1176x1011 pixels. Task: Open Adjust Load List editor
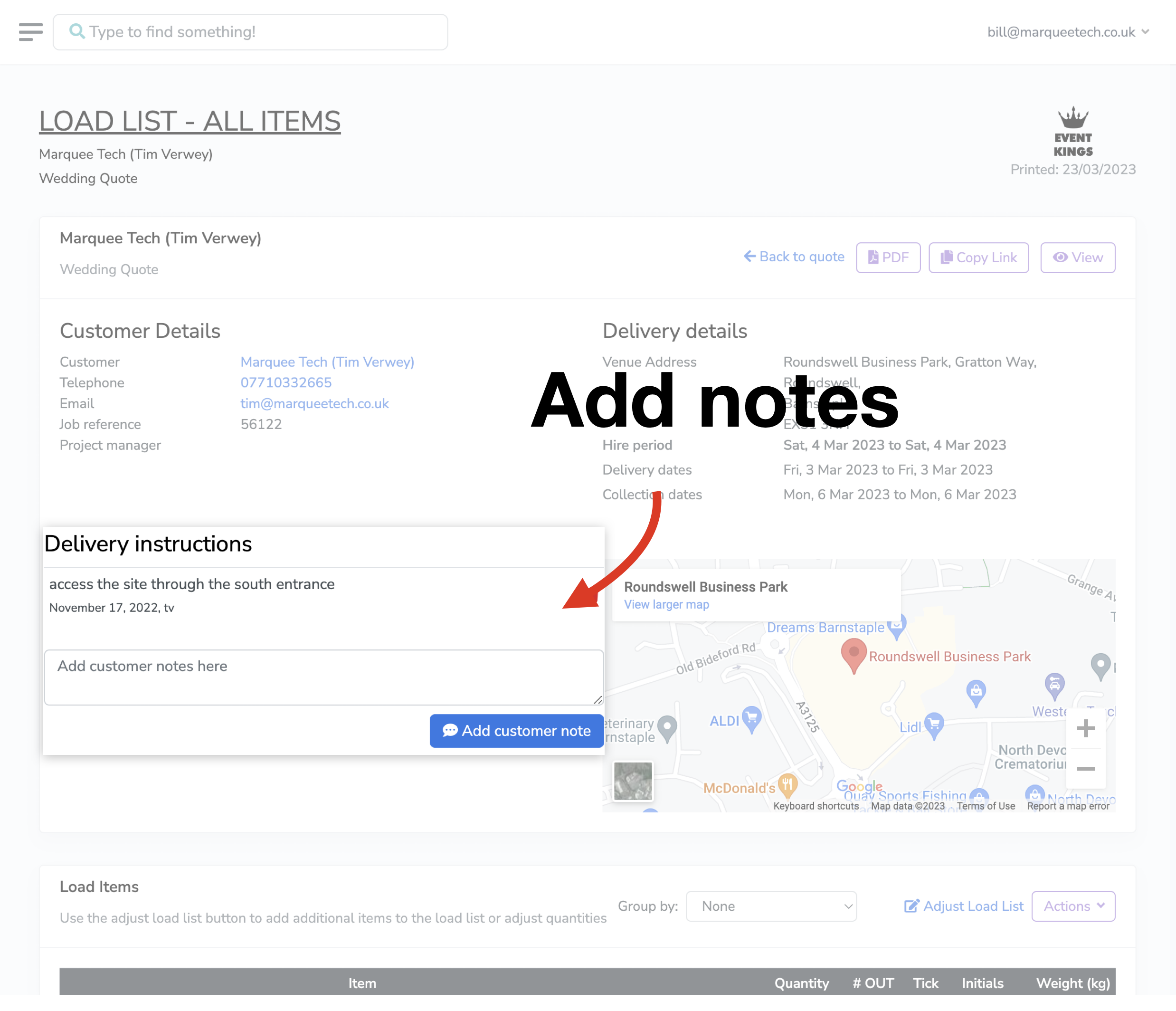(963, 906)
